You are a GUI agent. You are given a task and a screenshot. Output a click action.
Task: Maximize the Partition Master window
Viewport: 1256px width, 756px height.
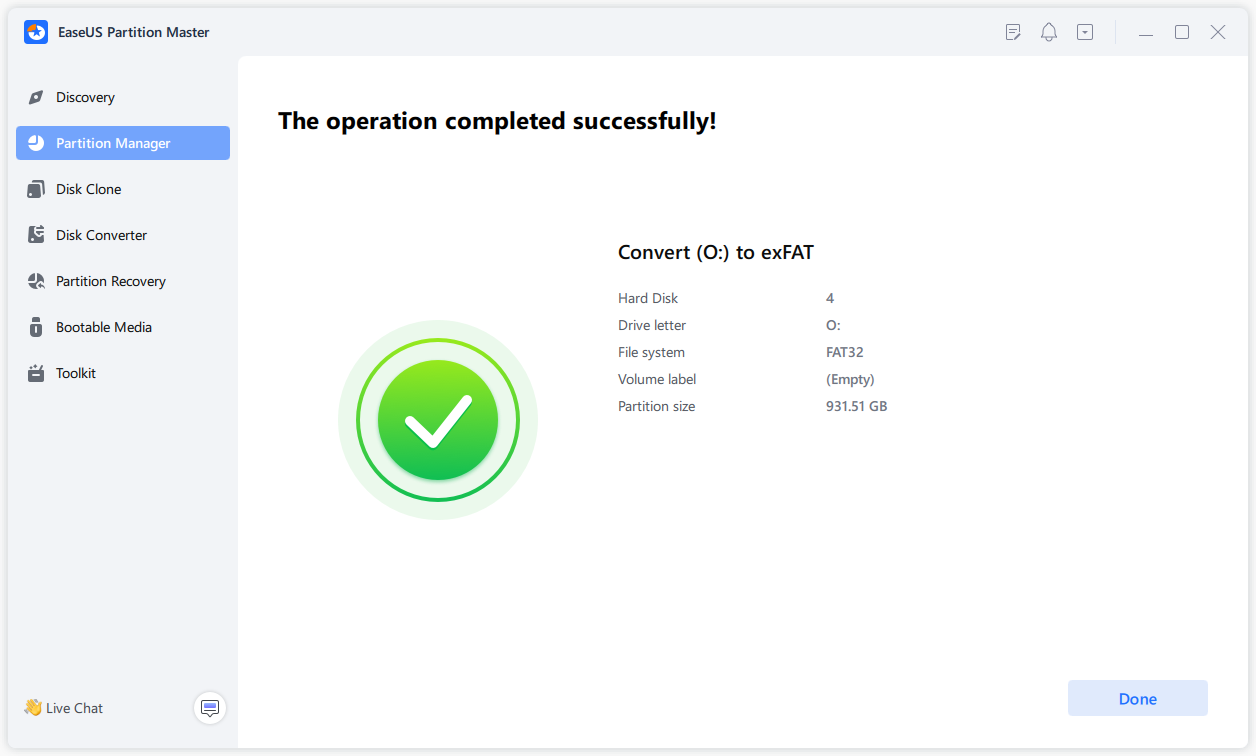pyautogui.click(x=1182, y=32)
